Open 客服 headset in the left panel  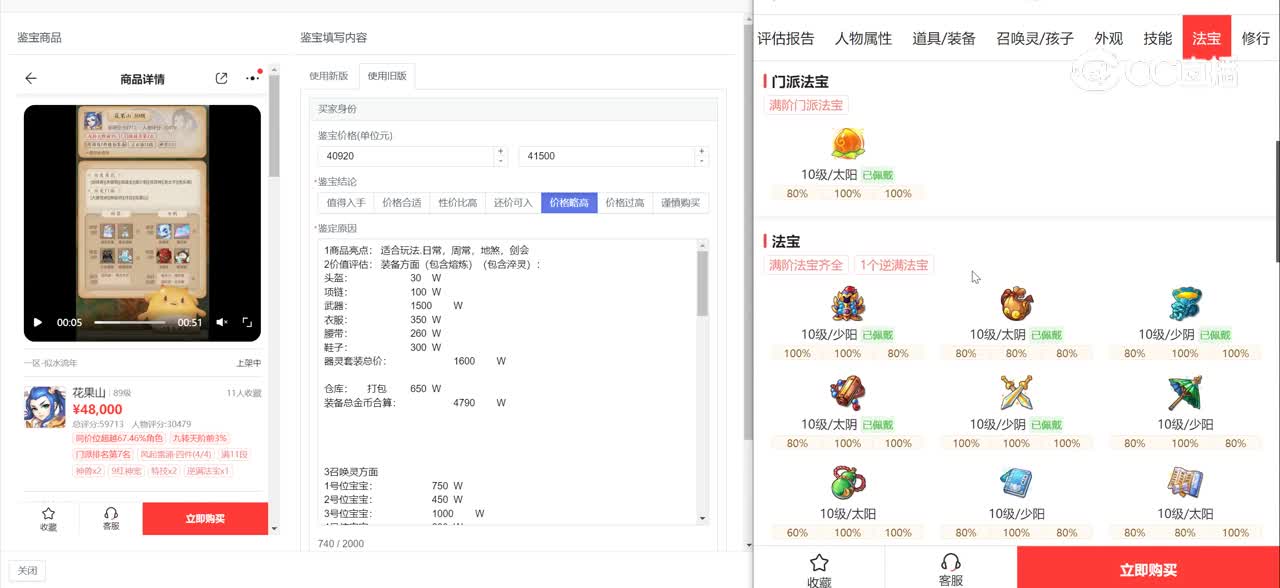(x=111, y=518)
